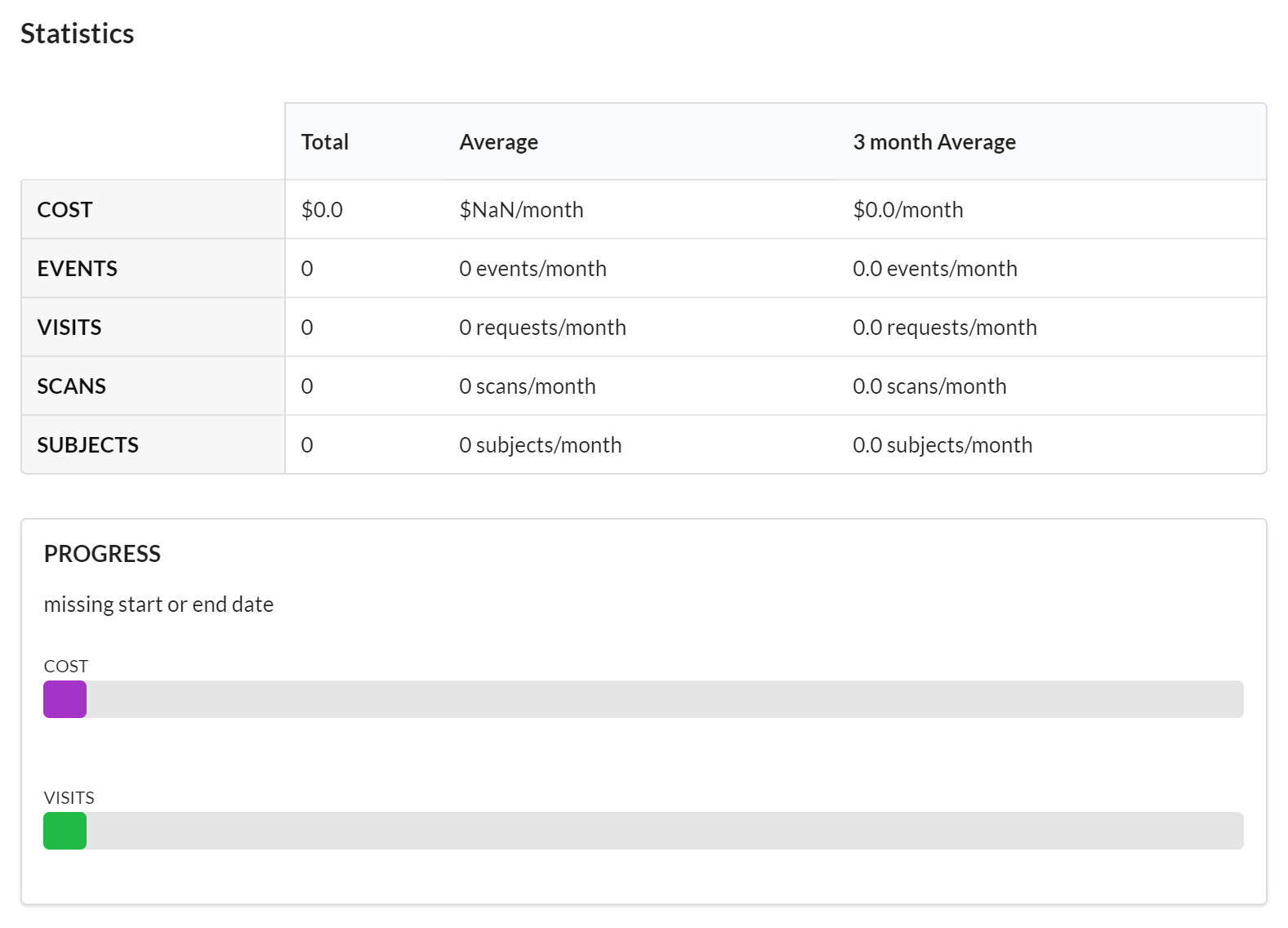Screen dimensions: 1288x928
Task: Click the Statistics page heading
Action: point(77,33)
